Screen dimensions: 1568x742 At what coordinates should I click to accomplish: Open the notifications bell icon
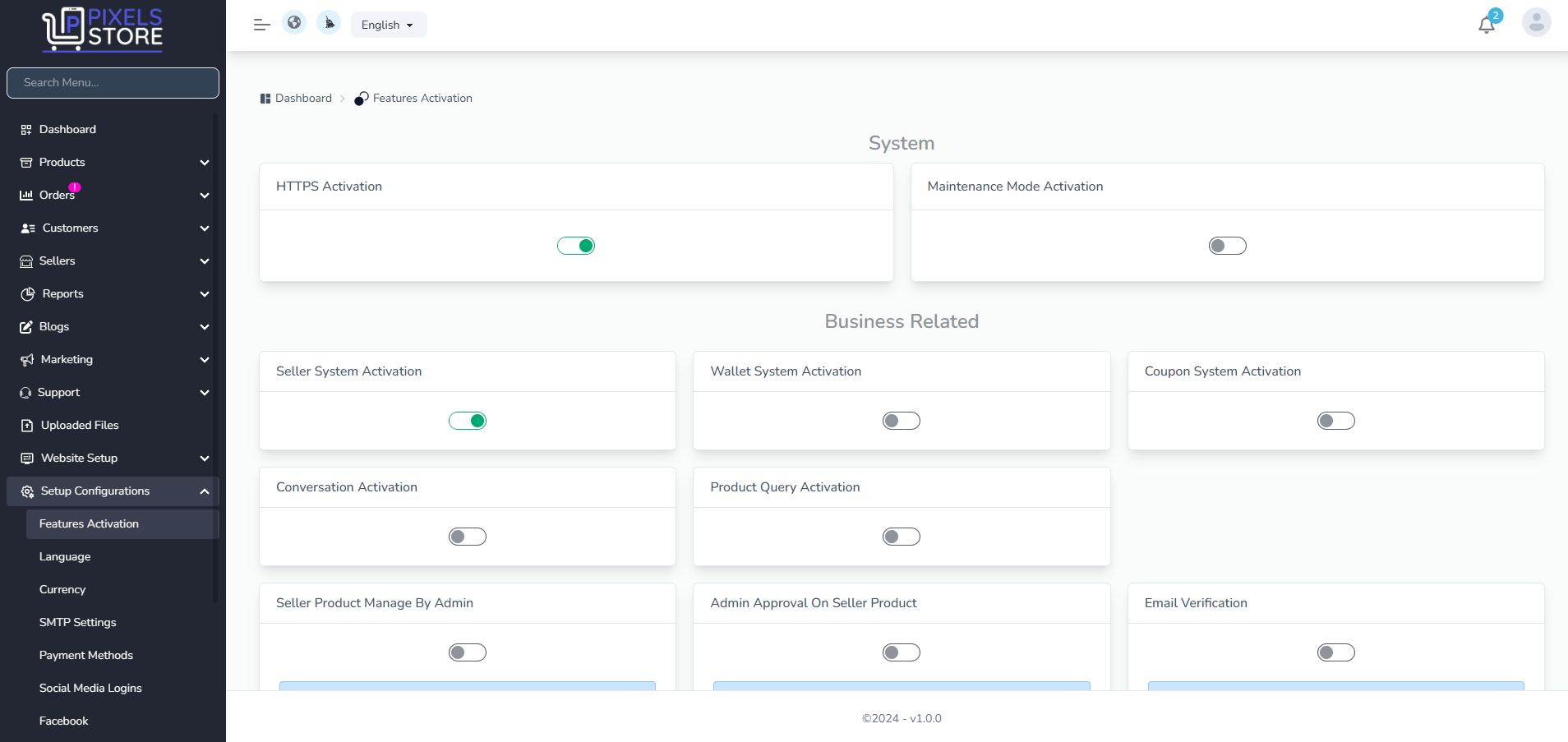click(1486, 25)
